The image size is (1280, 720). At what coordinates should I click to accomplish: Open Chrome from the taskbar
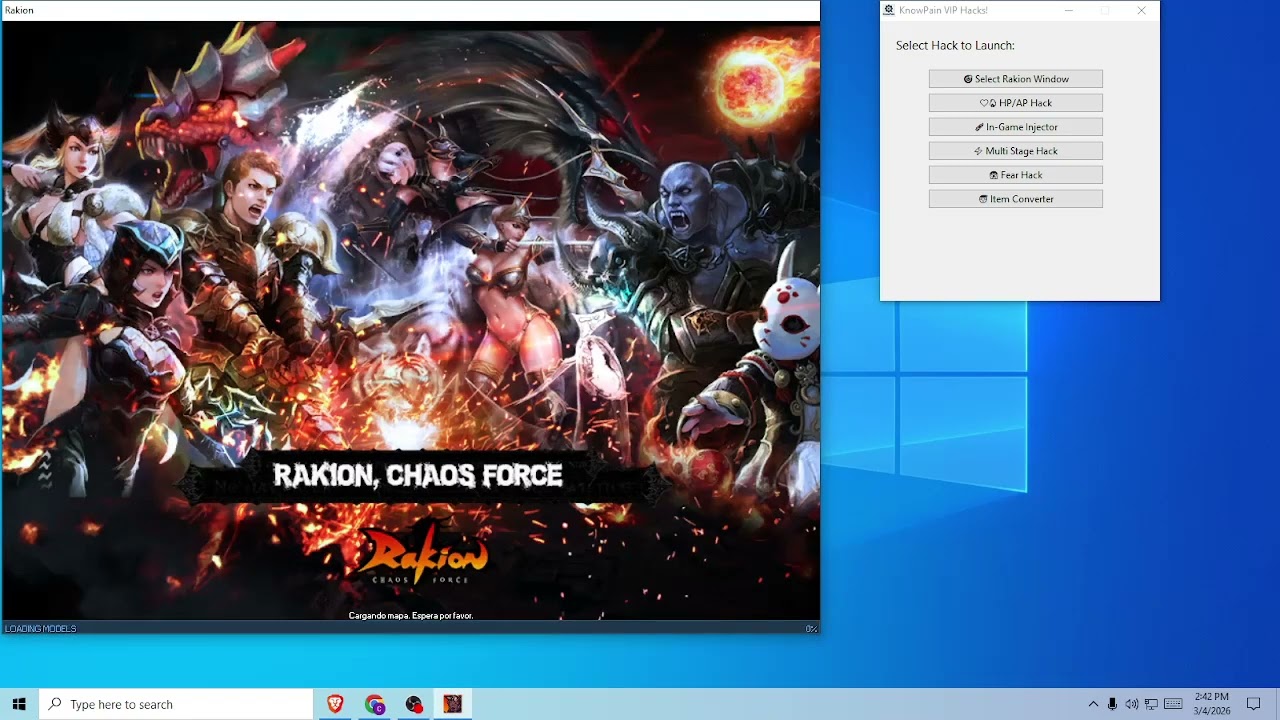[375, 704]
